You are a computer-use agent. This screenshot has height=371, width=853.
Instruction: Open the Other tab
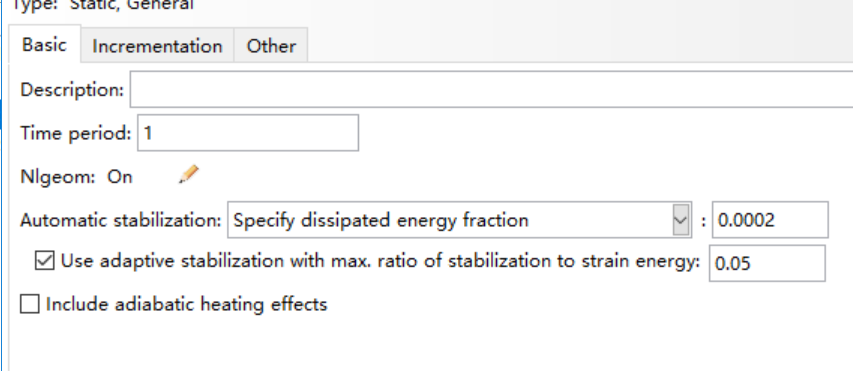271,46
